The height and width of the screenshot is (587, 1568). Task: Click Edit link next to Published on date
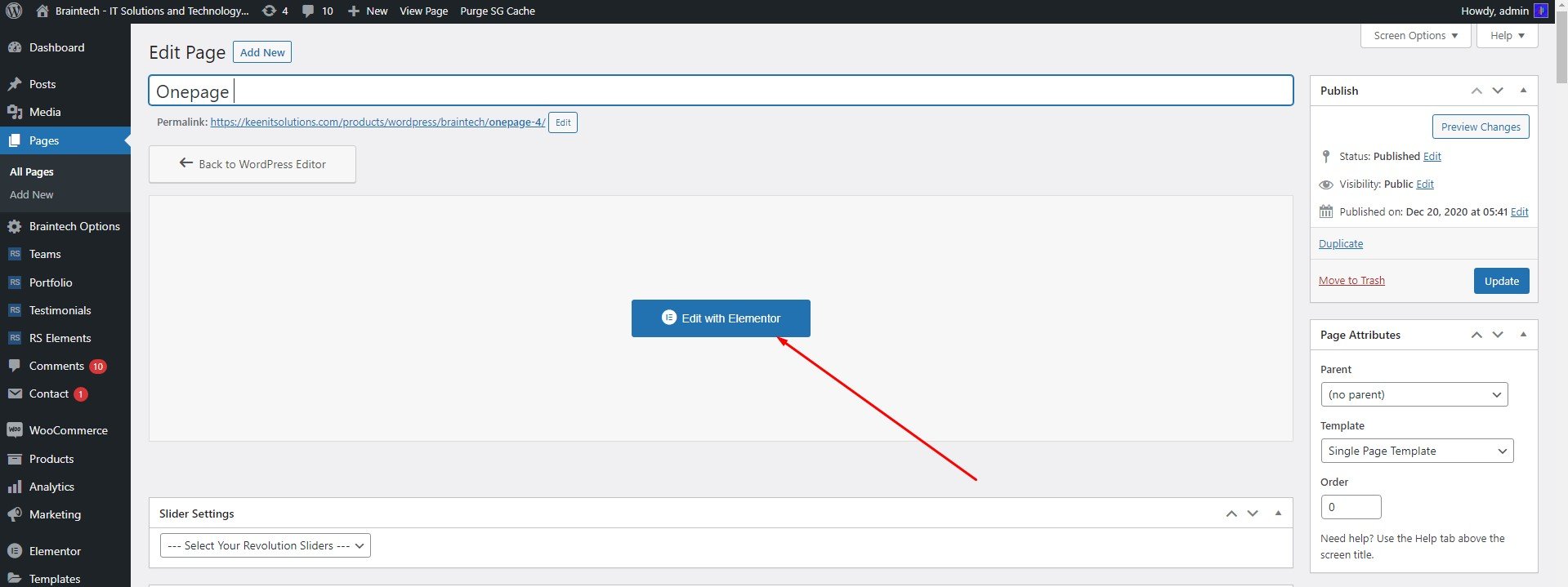pos(1520,211)
